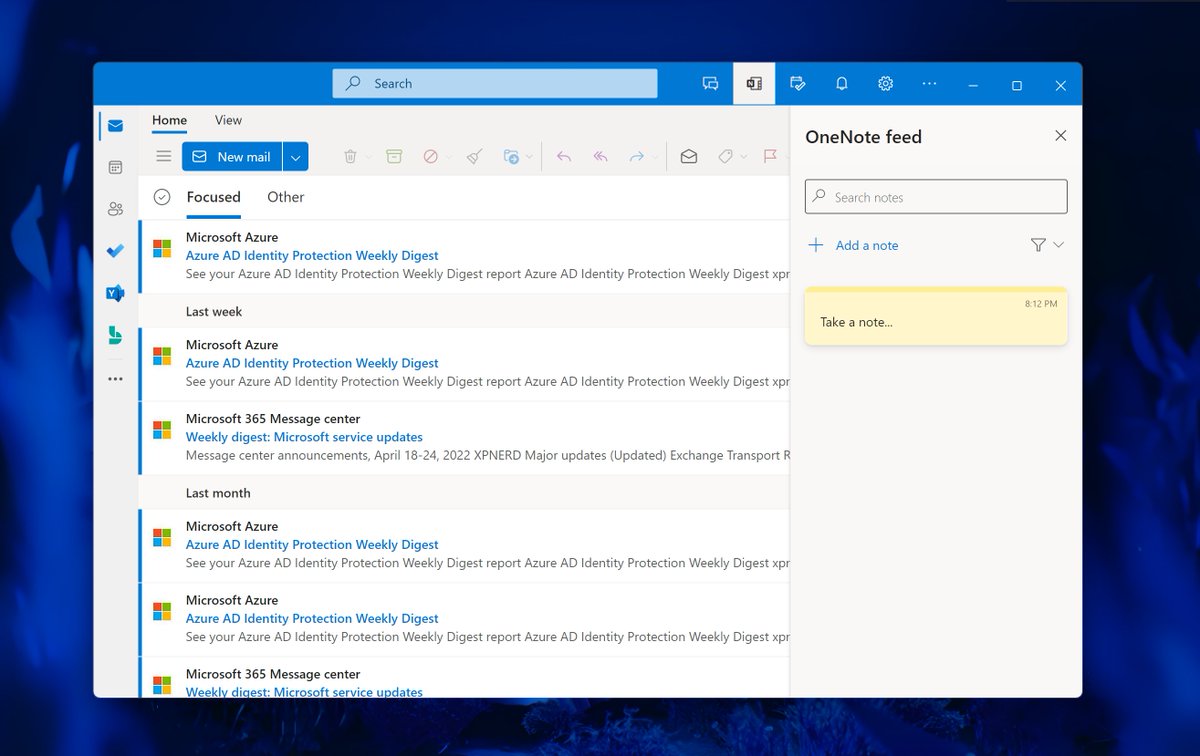Switch to the View ribbon tab
Screen dimensions: 1200x756
tap(228, 120)
